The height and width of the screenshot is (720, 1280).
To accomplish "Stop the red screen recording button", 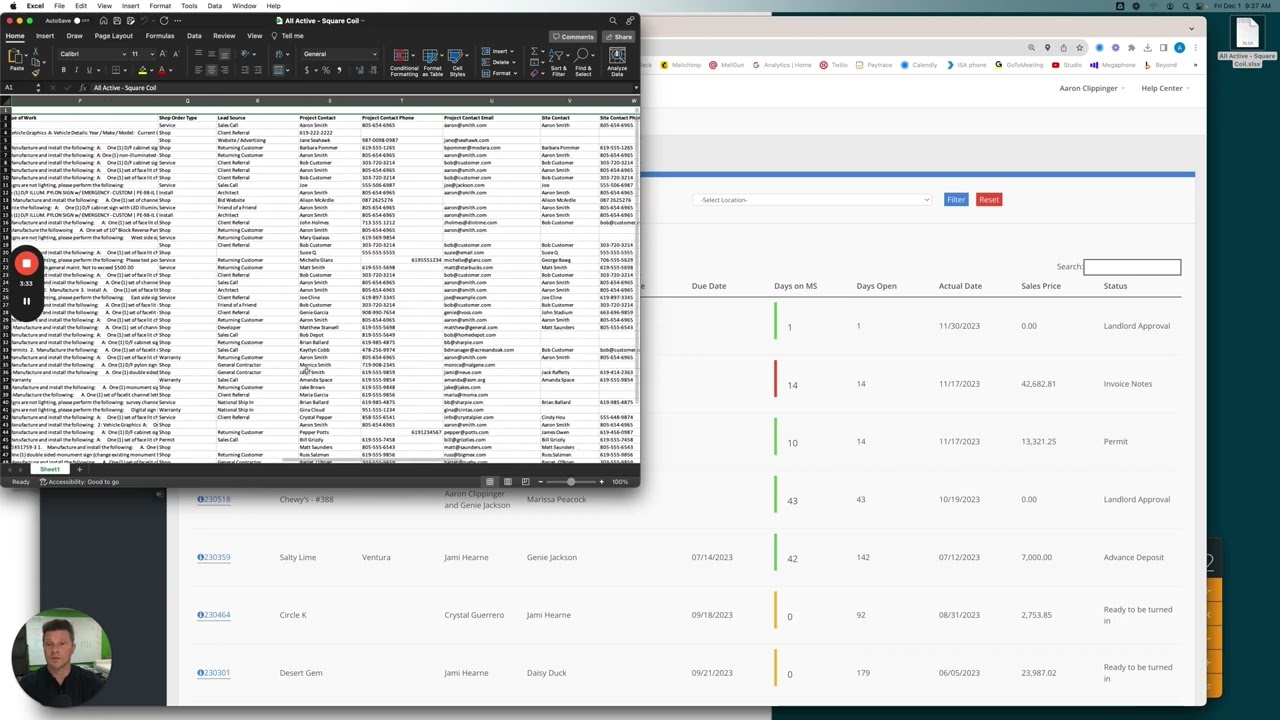I will (x=26, y=264).
